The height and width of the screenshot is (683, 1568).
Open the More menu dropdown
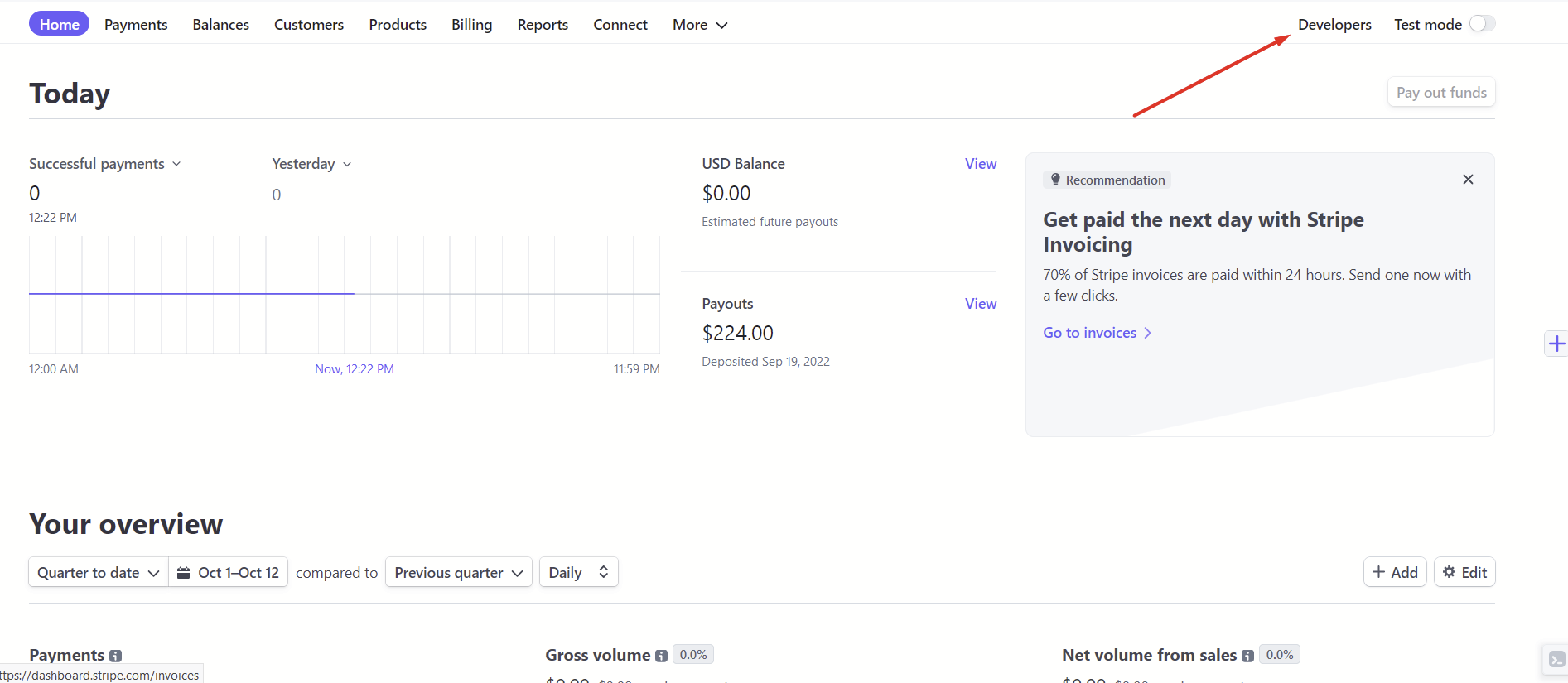(700, 25)
